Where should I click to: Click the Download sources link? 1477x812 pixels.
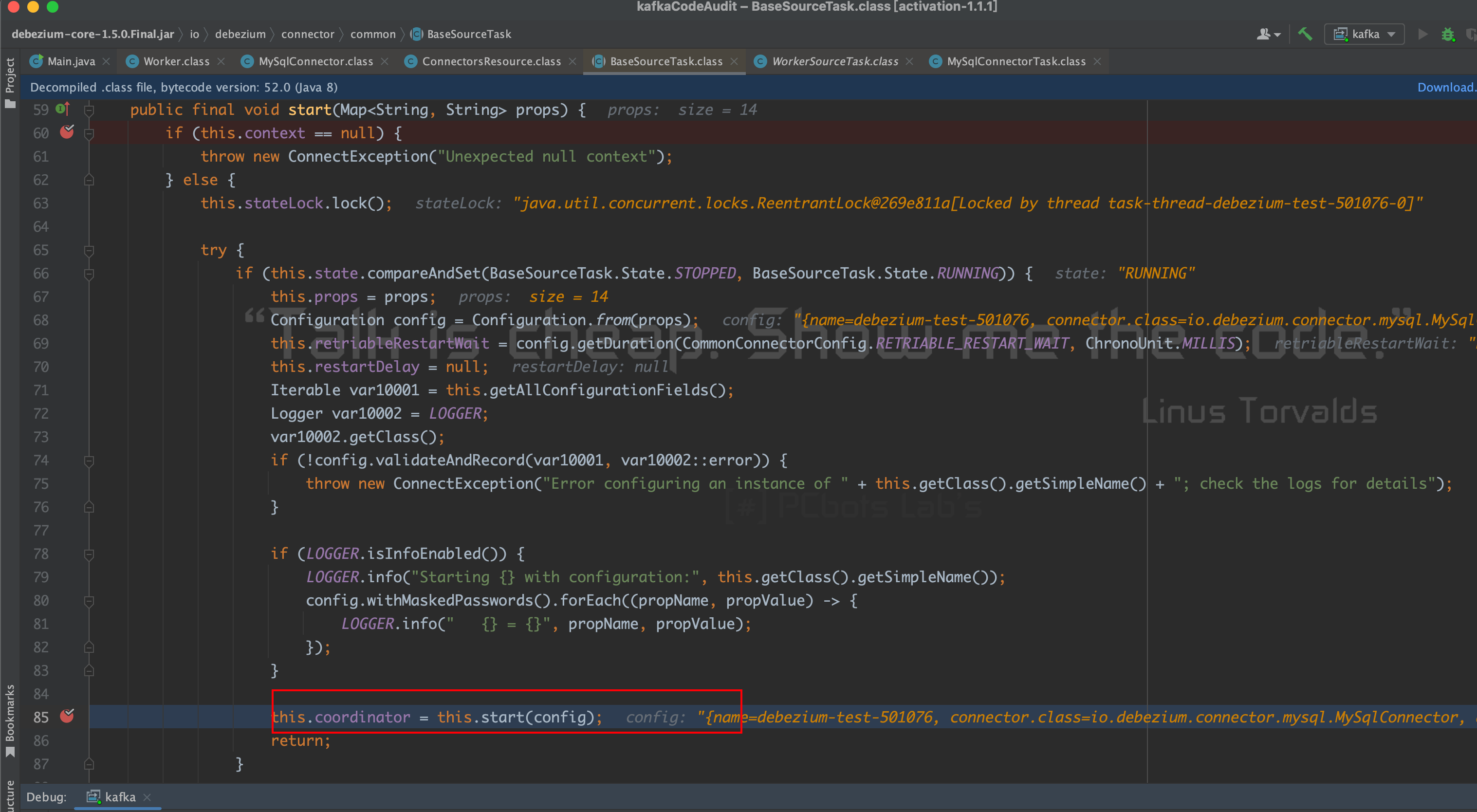coord(1446,87)
